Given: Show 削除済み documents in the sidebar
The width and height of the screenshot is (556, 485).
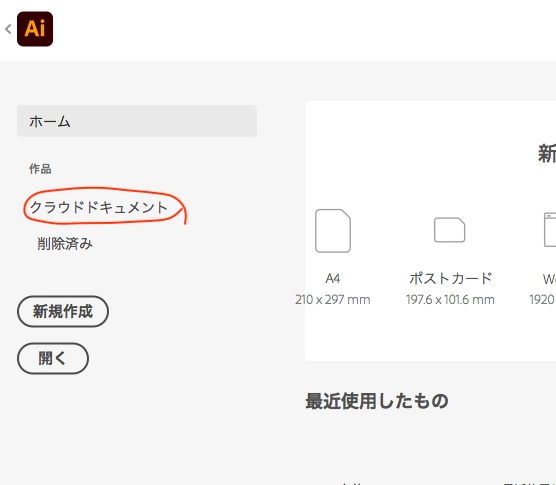Looking at the screenshot, I should (x=65, y=244).
